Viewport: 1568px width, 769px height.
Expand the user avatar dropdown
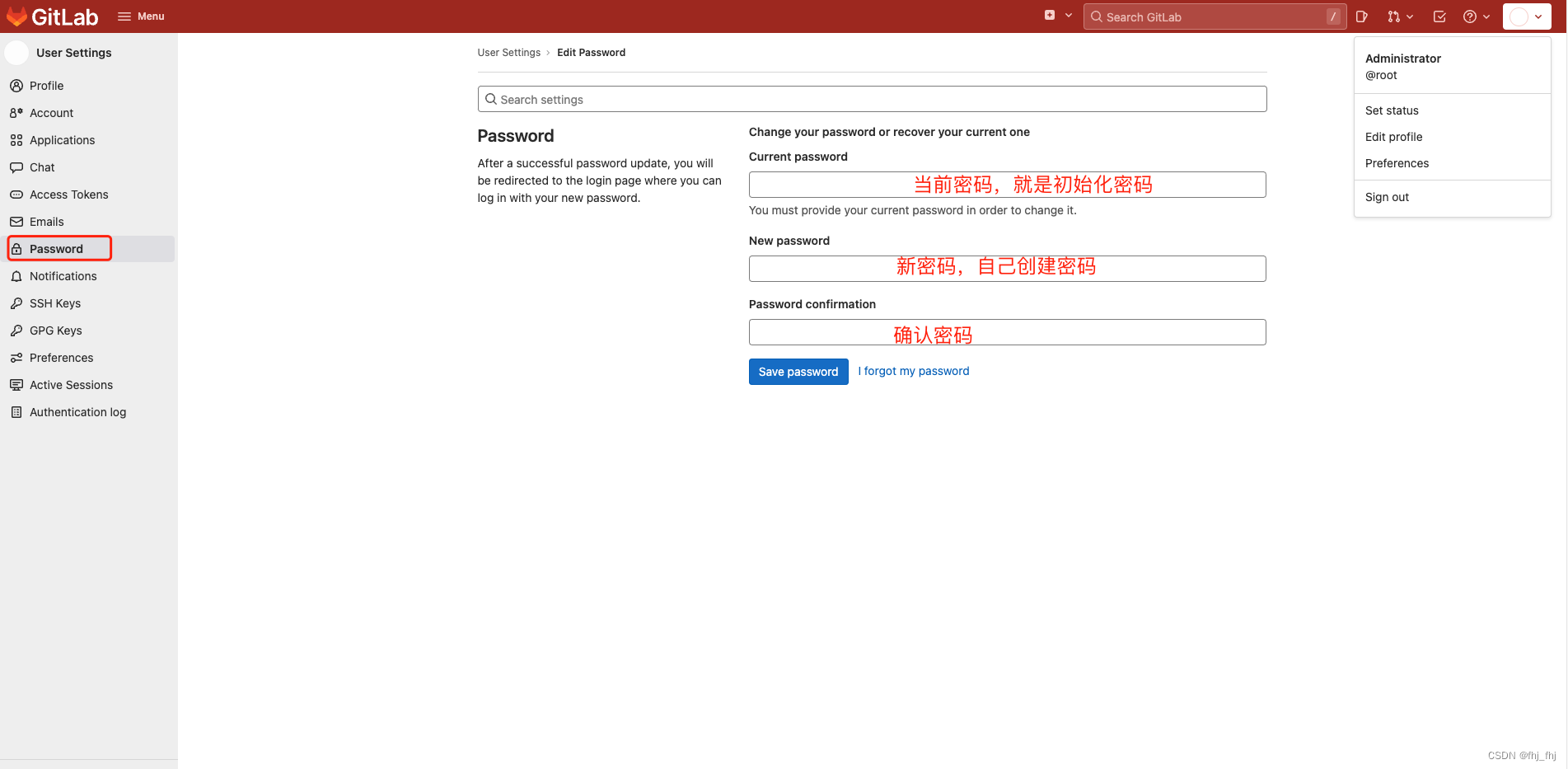coord(1527,16)
